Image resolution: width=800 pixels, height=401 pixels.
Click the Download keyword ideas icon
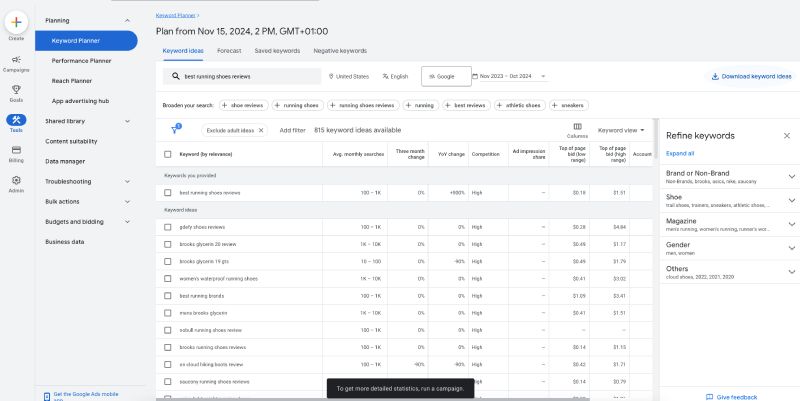pos(715,77)
